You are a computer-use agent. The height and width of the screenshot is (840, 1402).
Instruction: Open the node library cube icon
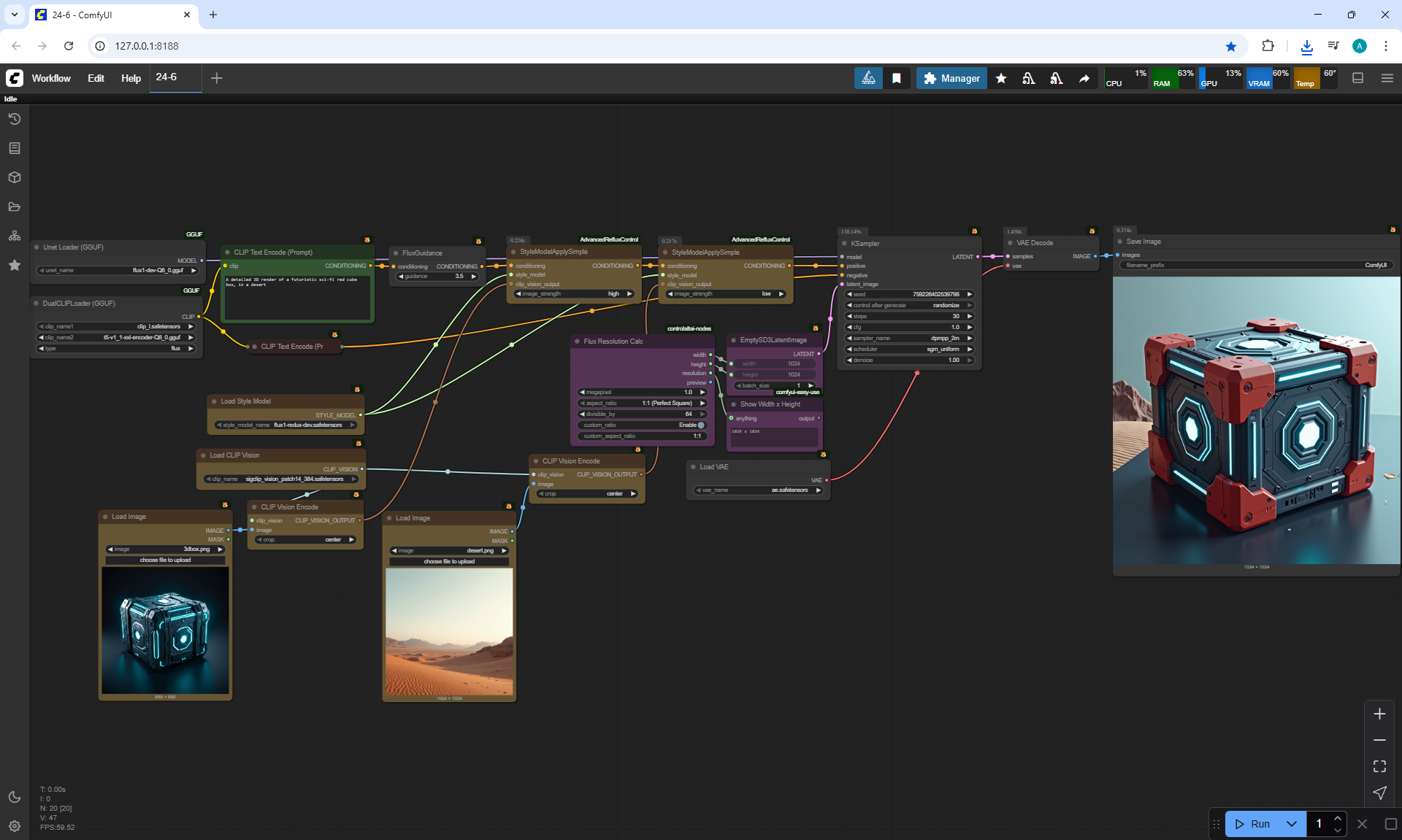(x=15, y=177)
